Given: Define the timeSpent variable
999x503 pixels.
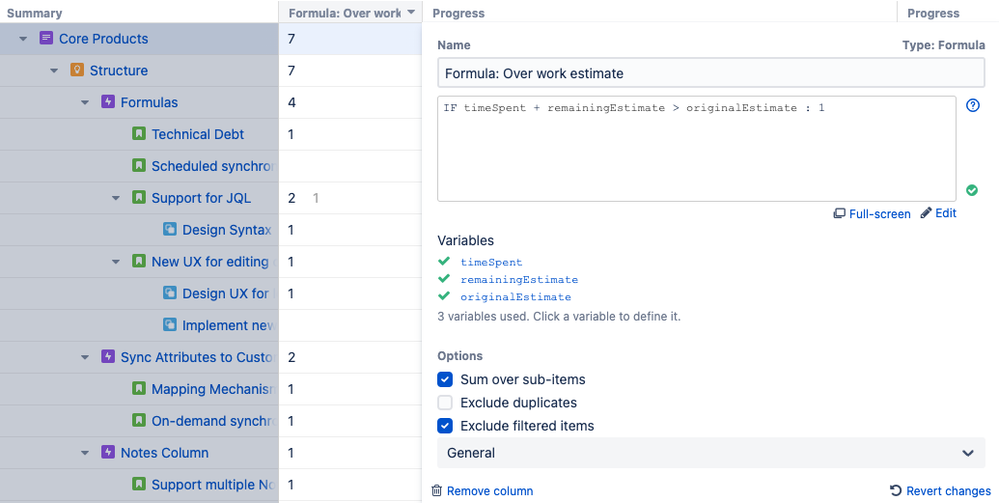Looking at the screenshot, I should 491,262.
